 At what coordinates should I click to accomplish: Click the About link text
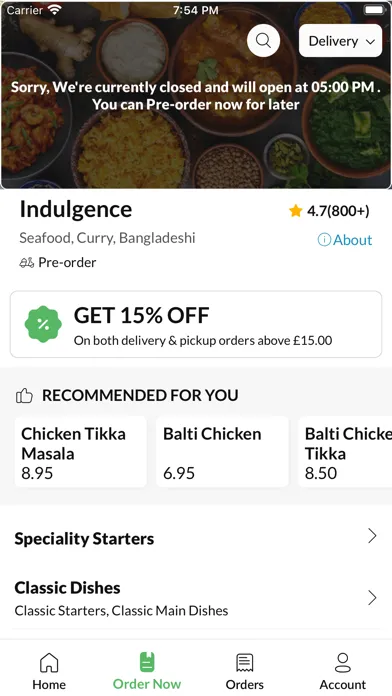pyautogui.click(x=352, y=240)
